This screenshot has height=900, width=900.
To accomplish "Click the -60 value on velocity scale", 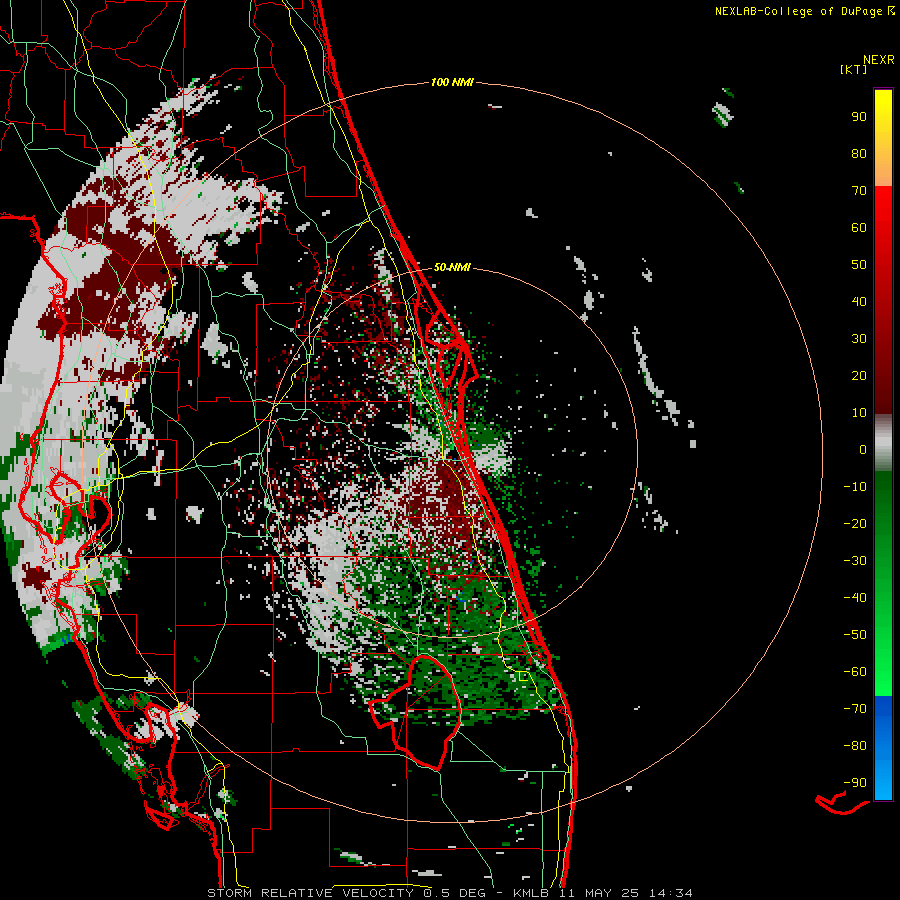I will click(855, 672).
